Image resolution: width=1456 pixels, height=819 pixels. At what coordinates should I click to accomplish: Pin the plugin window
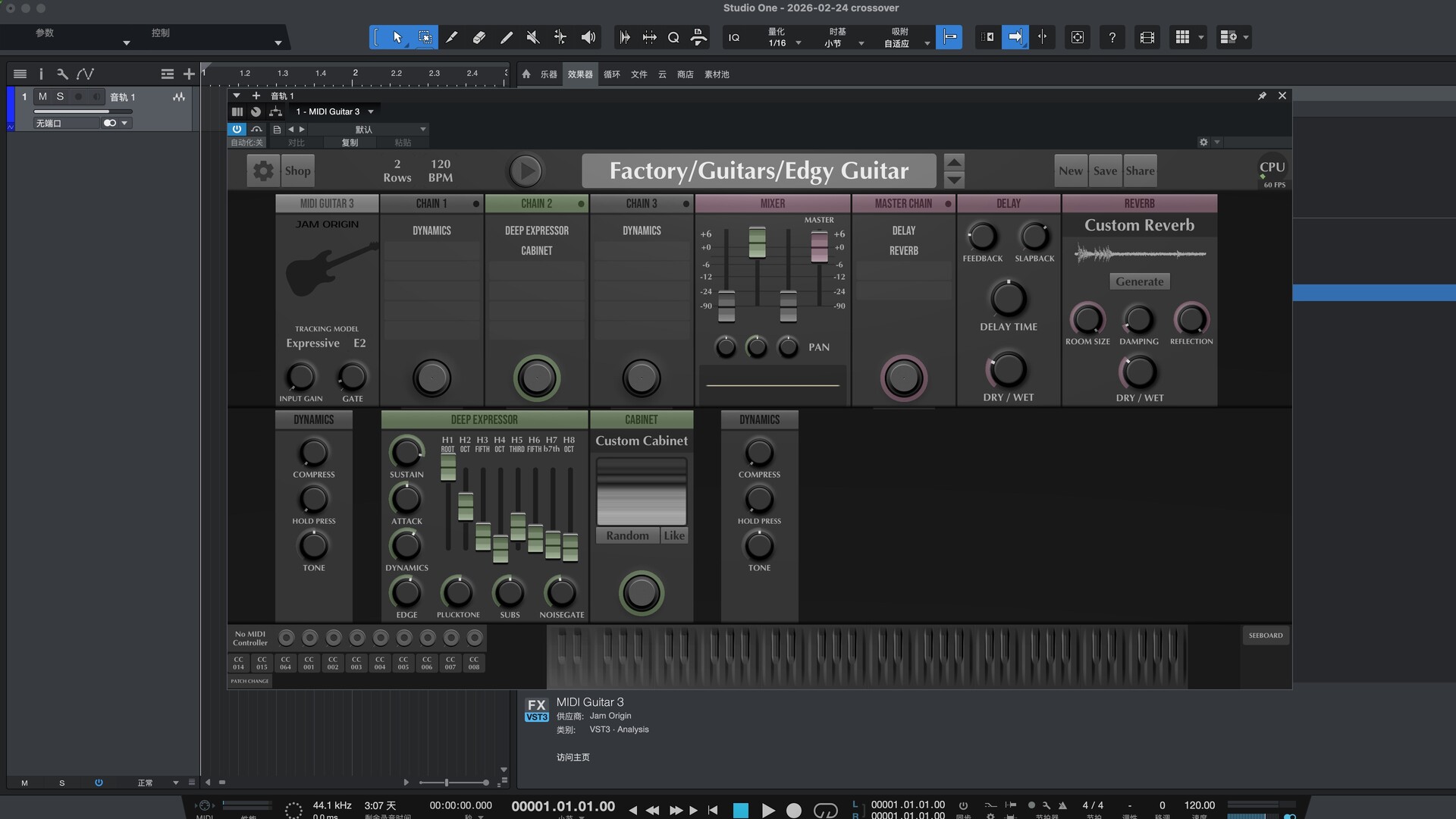(x=1262, y=96)
